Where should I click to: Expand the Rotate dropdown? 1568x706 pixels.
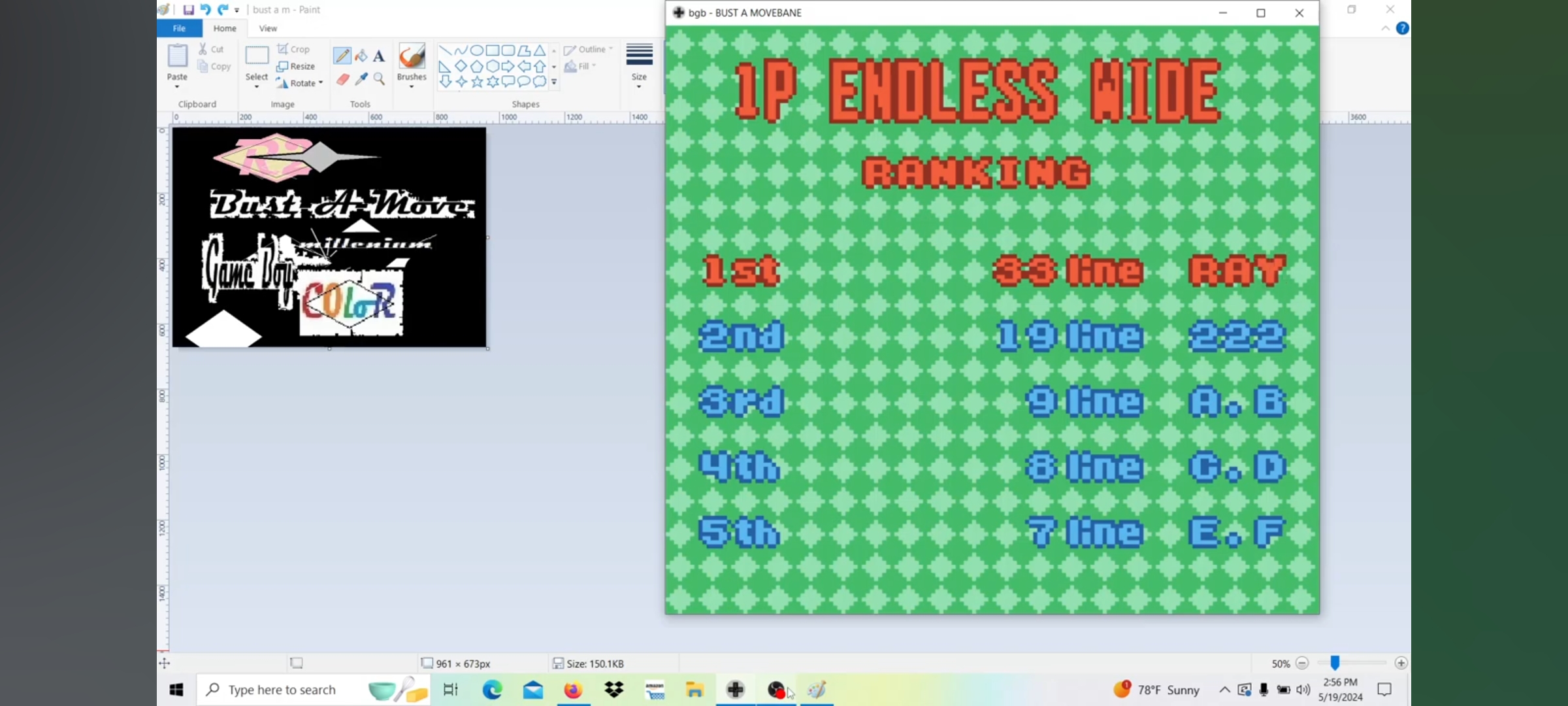pos(321,83)
